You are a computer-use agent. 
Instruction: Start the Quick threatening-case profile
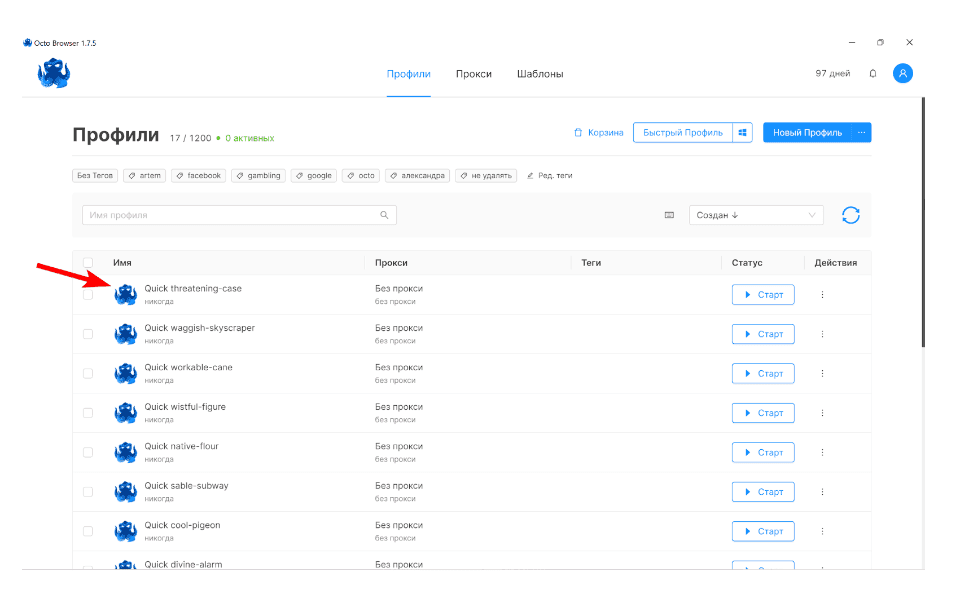[762, 294]
